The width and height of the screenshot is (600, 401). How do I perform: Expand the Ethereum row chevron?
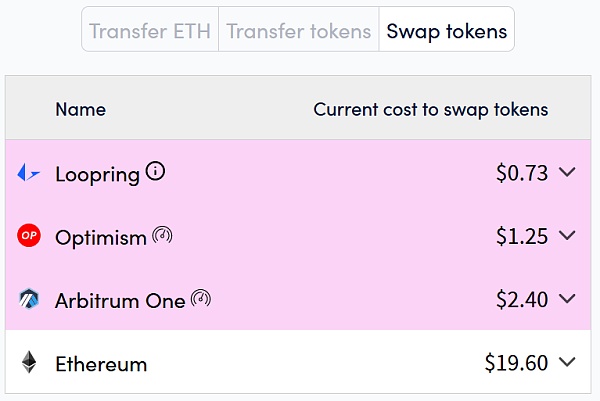pos(567,362)
